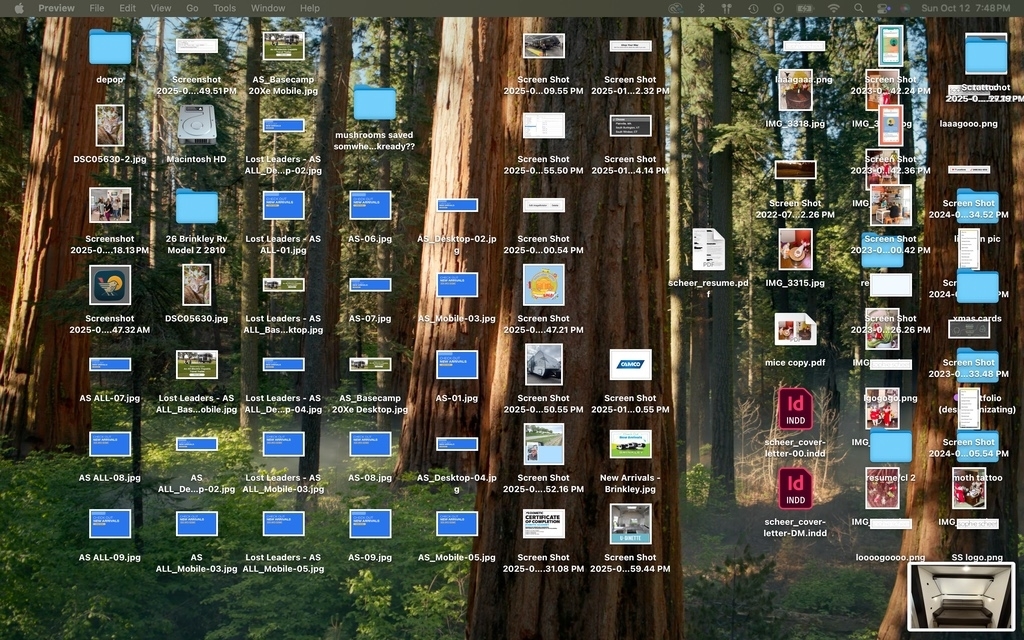
Task: Open the depop folder
Action: (x=110, y=47)
